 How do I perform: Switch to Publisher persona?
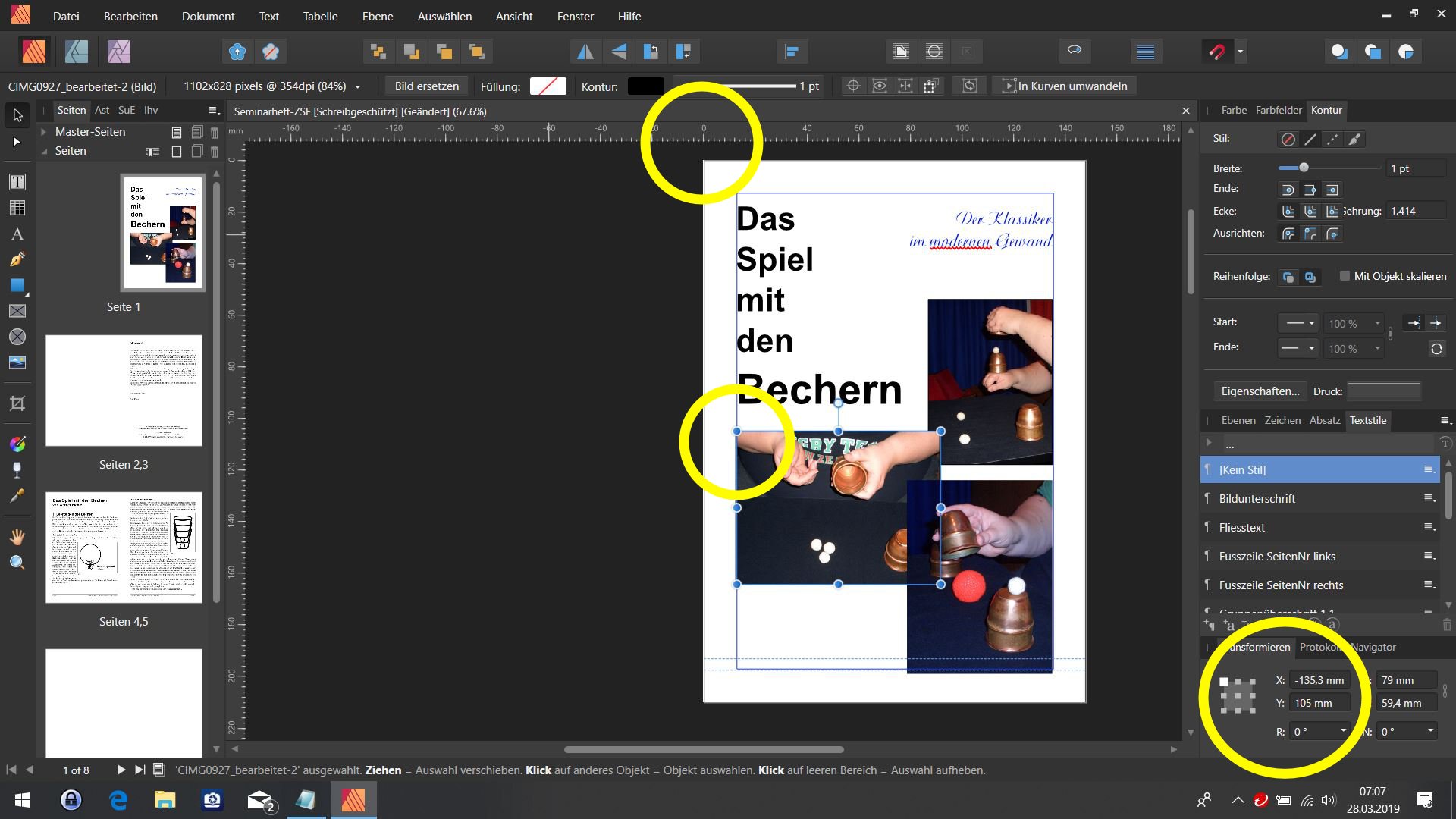coord(34,52)
